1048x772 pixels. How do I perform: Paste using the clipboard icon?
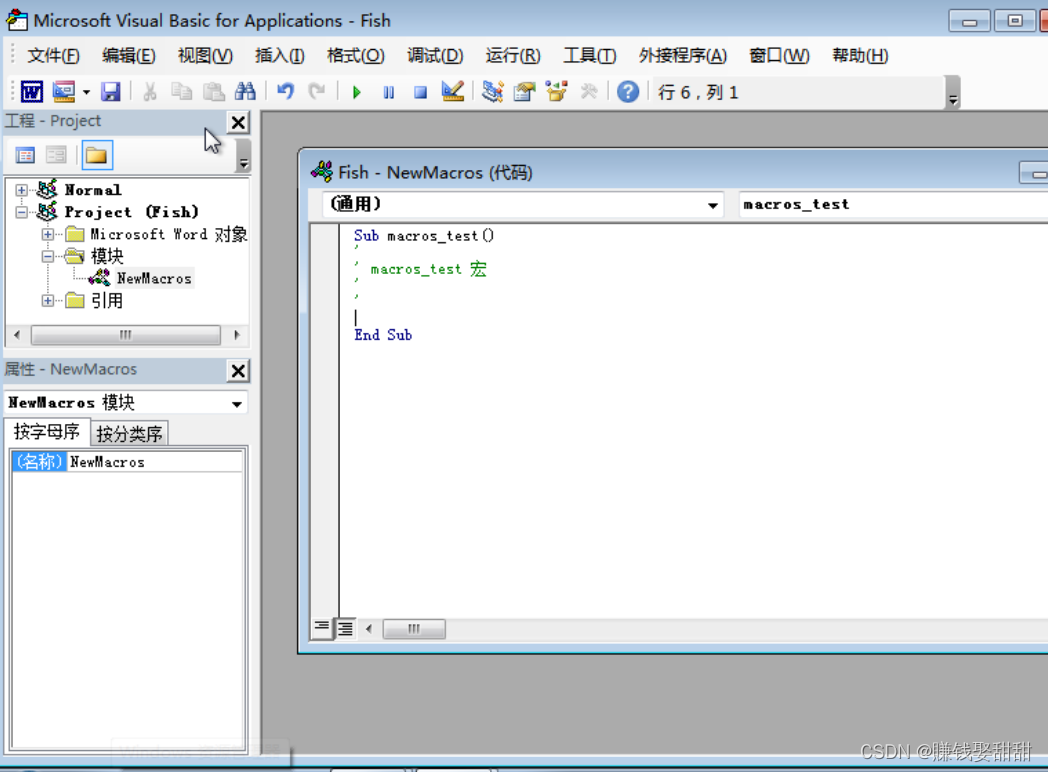click(213, 92)
